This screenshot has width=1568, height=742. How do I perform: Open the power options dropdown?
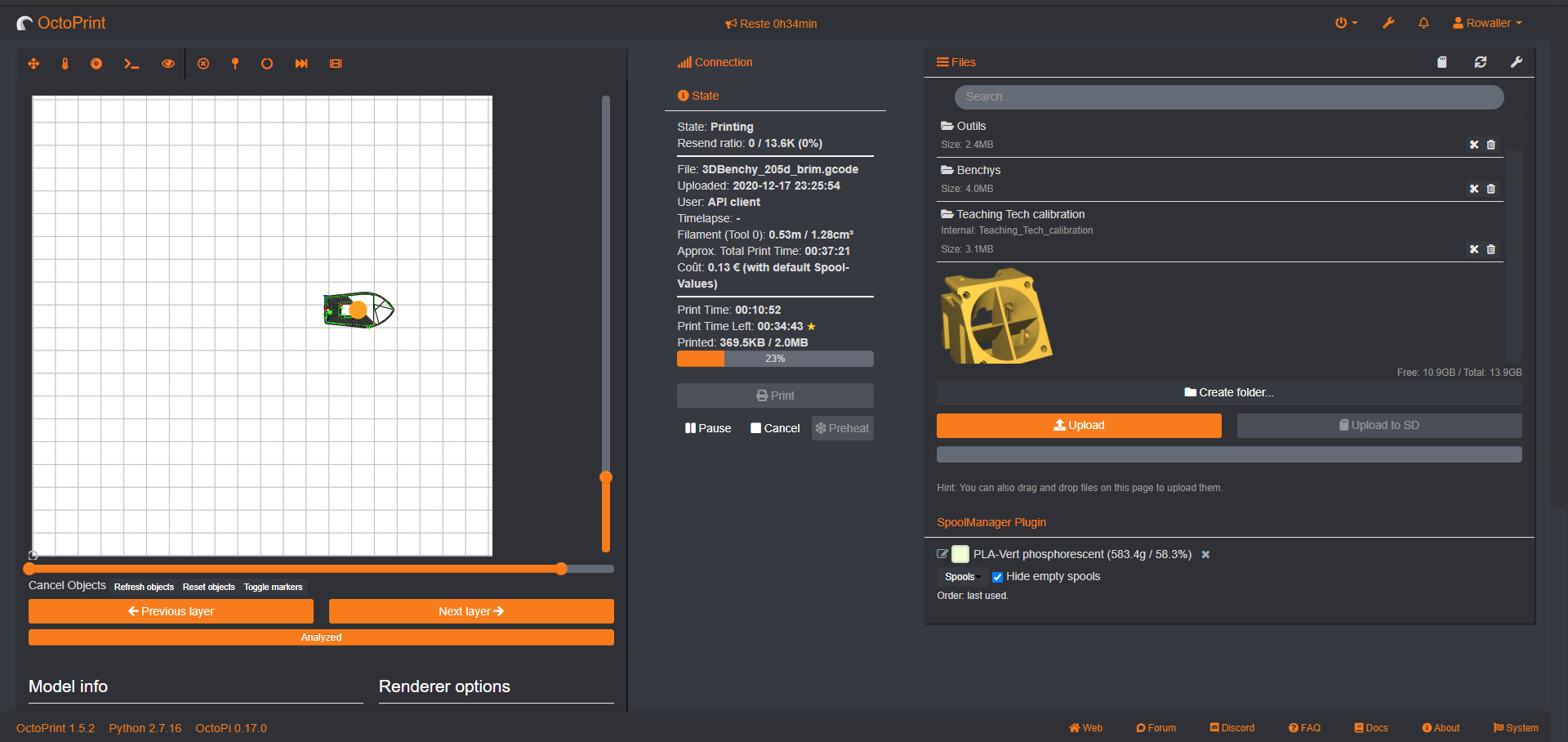click(x=1345, y=22)
